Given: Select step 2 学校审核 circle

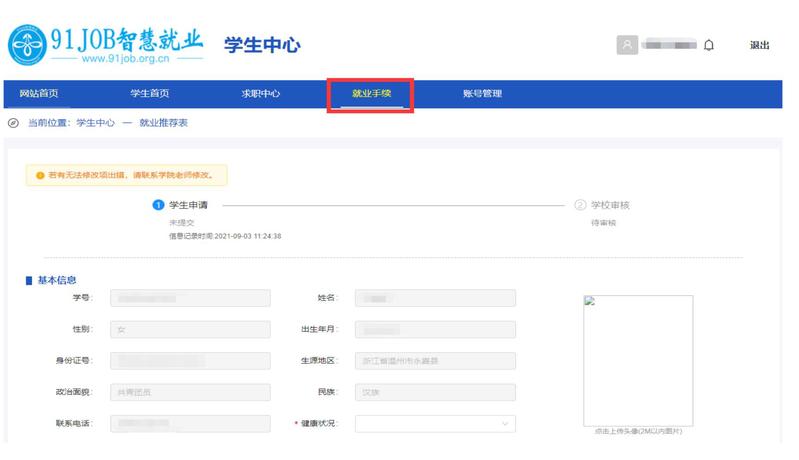Looking at the screenshot, I should [x=580, y=205].
